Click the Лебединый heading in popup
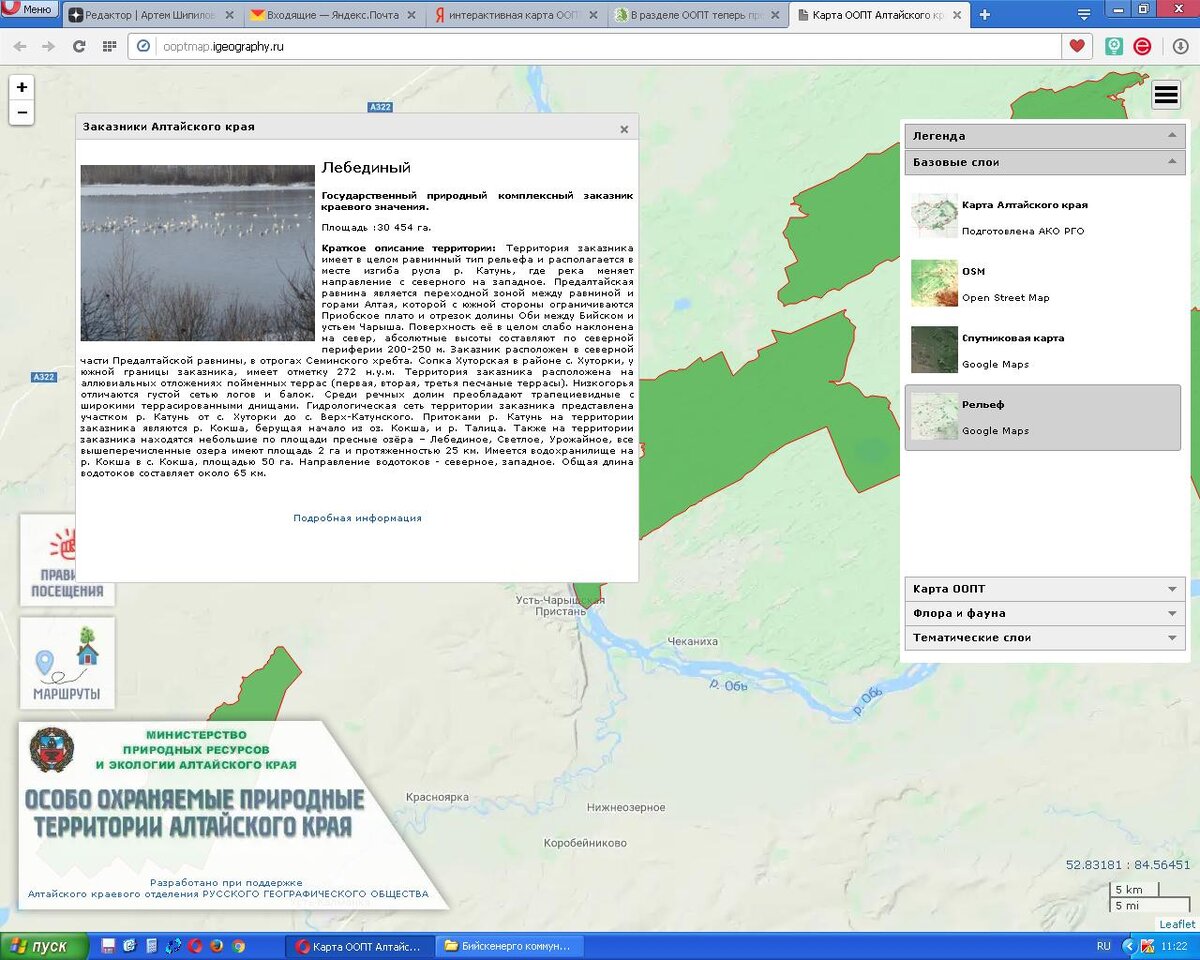 tap(366, 168)
